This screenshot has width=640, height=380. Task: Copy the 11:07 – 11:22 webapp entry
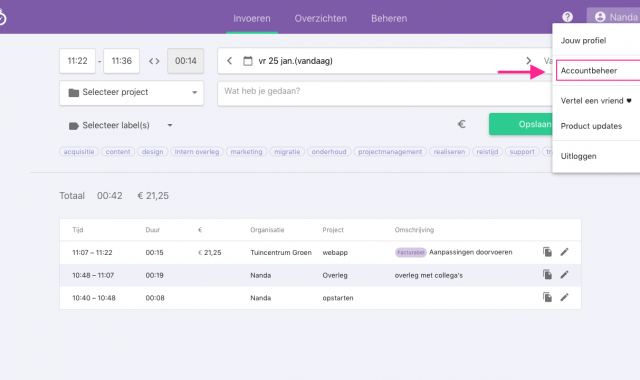coord(547,252)
